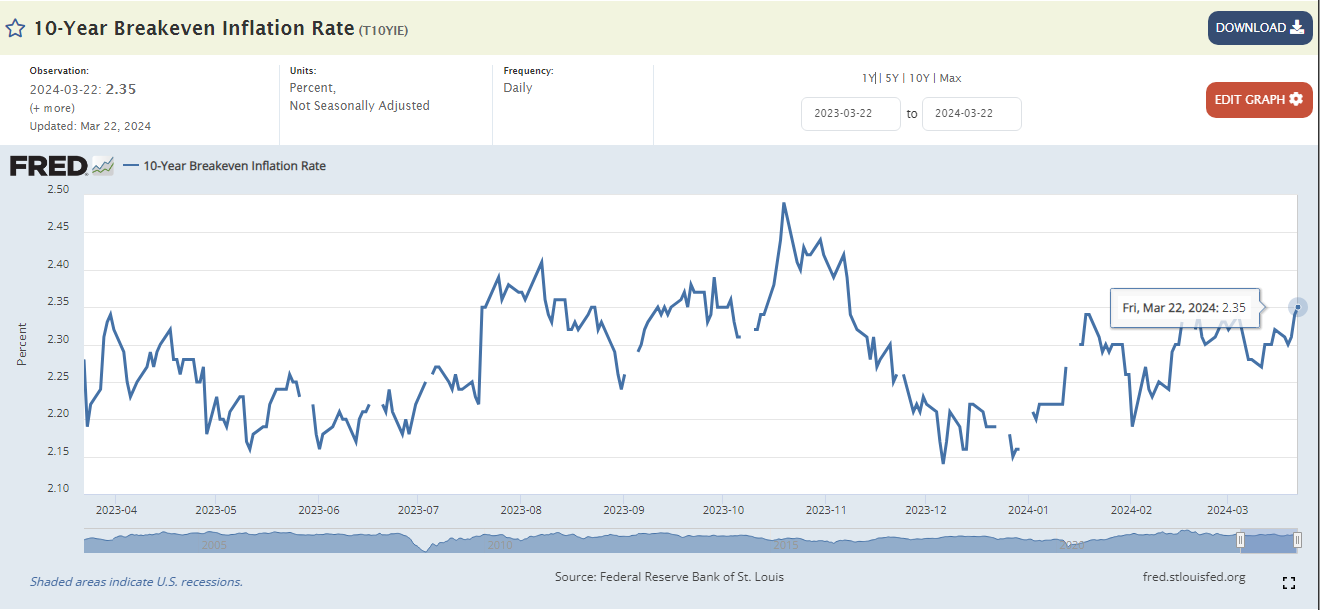Click the blue legend line swatch
1320x610 pixels.
[131, 166]
